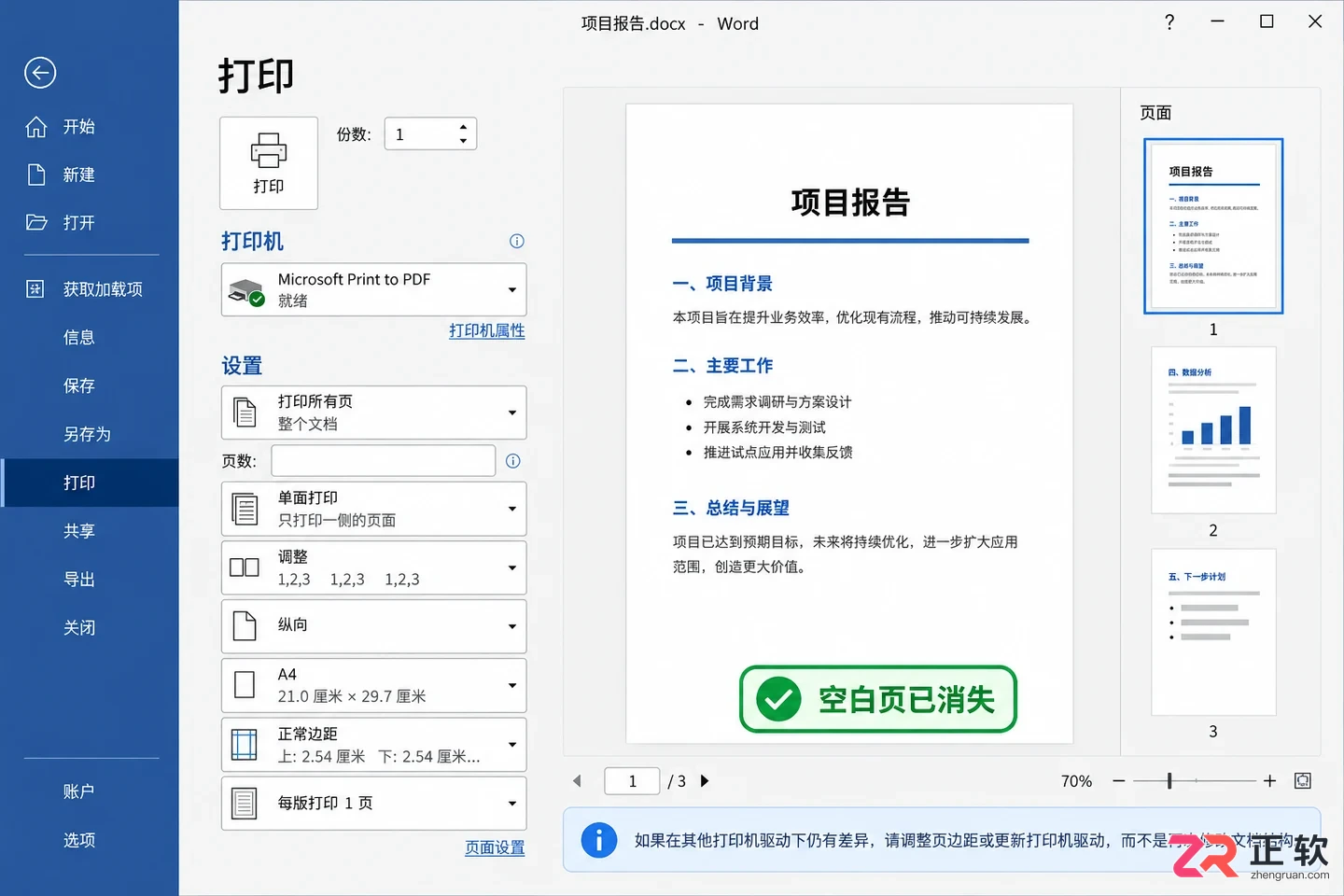Image resolution: width=1344 pixels, height=896 pixels.
Task: Select page 1 thumbnail 项目报告
Action: click(x=1213, y=226)
